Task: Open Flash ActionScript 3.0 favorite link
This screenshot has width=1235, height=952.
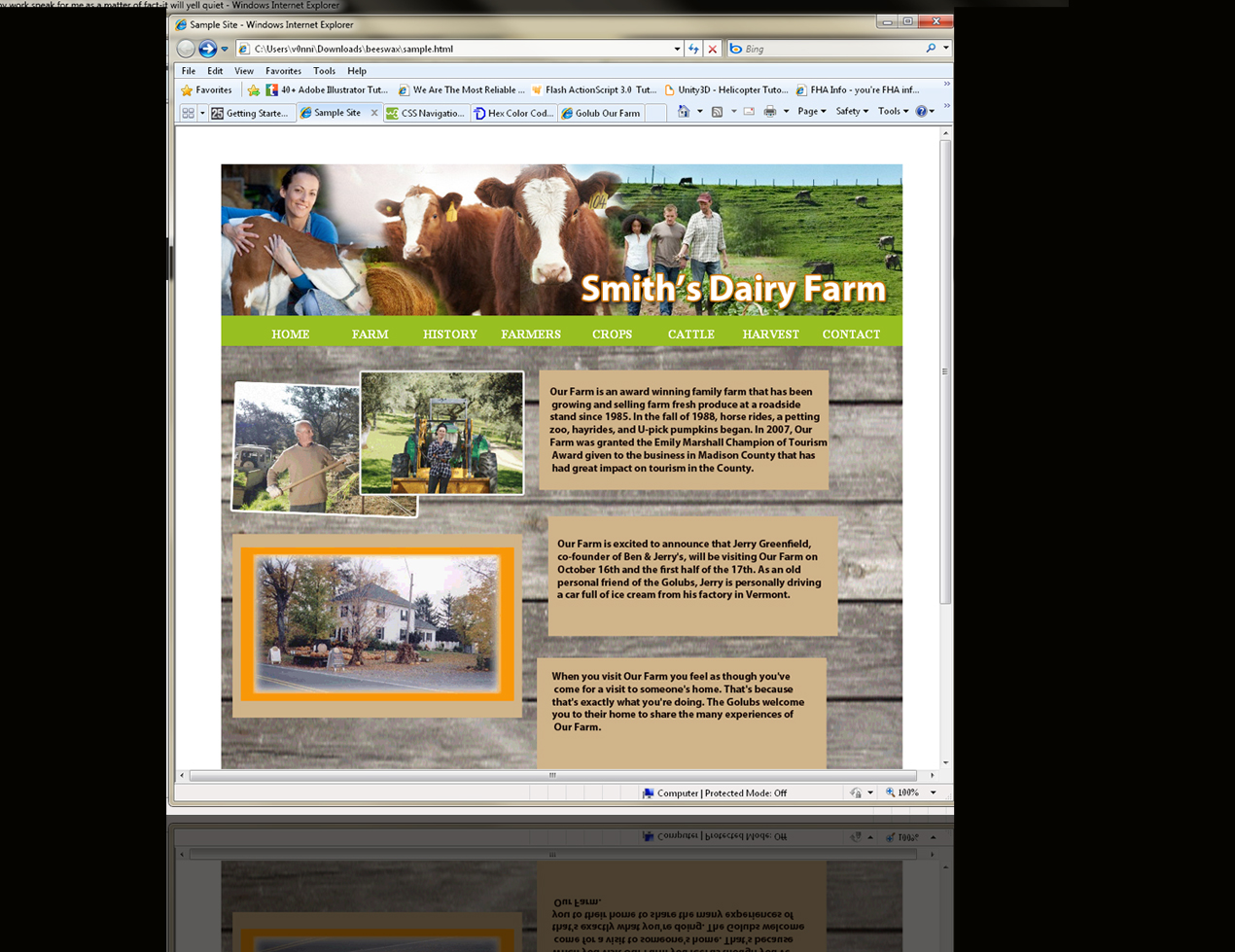Action: click(x=593, y=89)
